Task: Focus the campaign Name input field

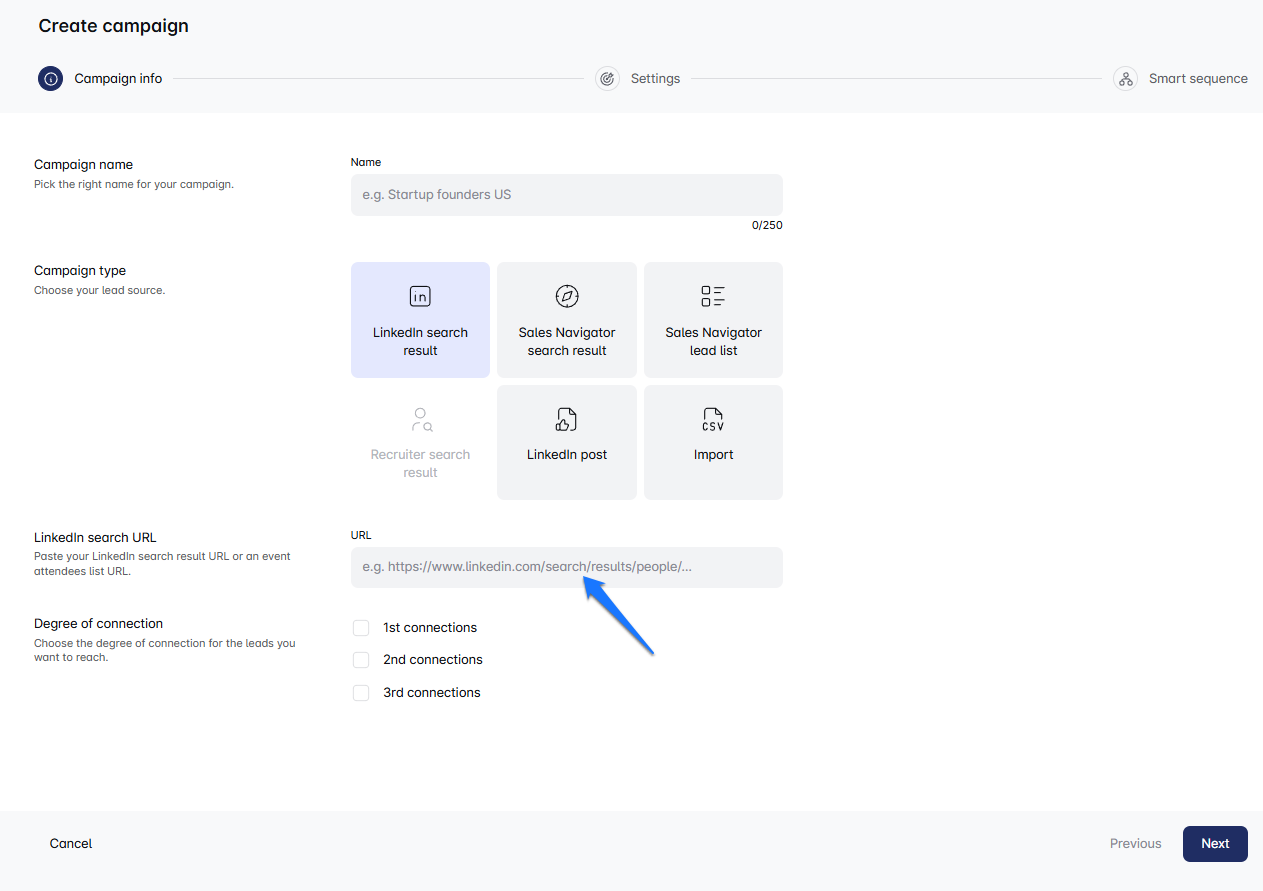Action: tap(566, 195)
